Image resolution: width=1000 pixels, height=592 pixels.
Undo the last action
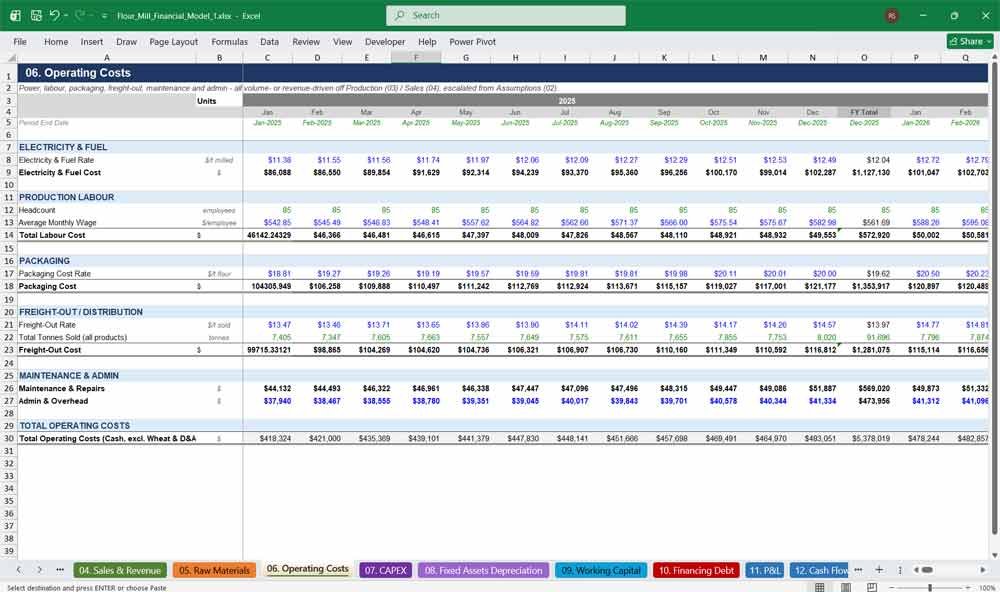pyautogui.click(x=54, y=15)
